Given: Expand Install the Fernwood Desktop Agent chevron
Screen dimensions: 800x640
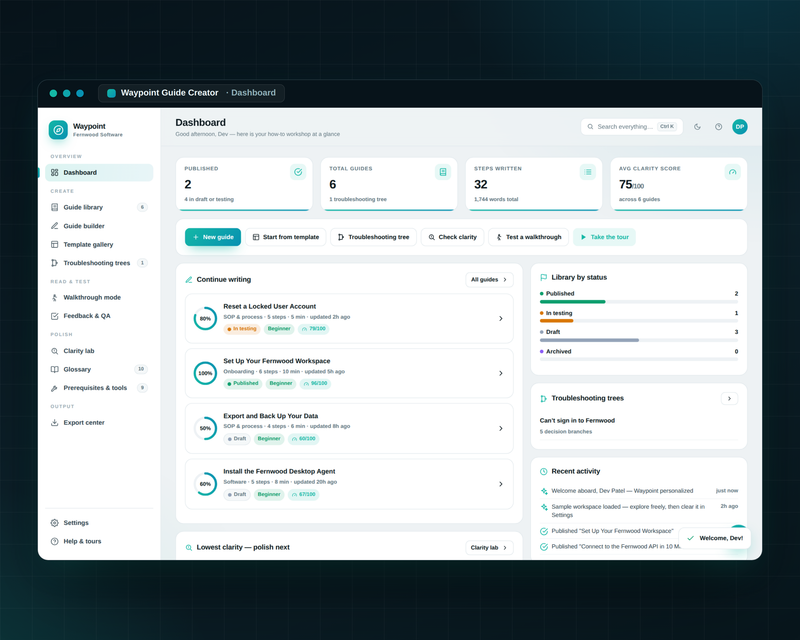Looking at the screenshot, I should [501, 484].
